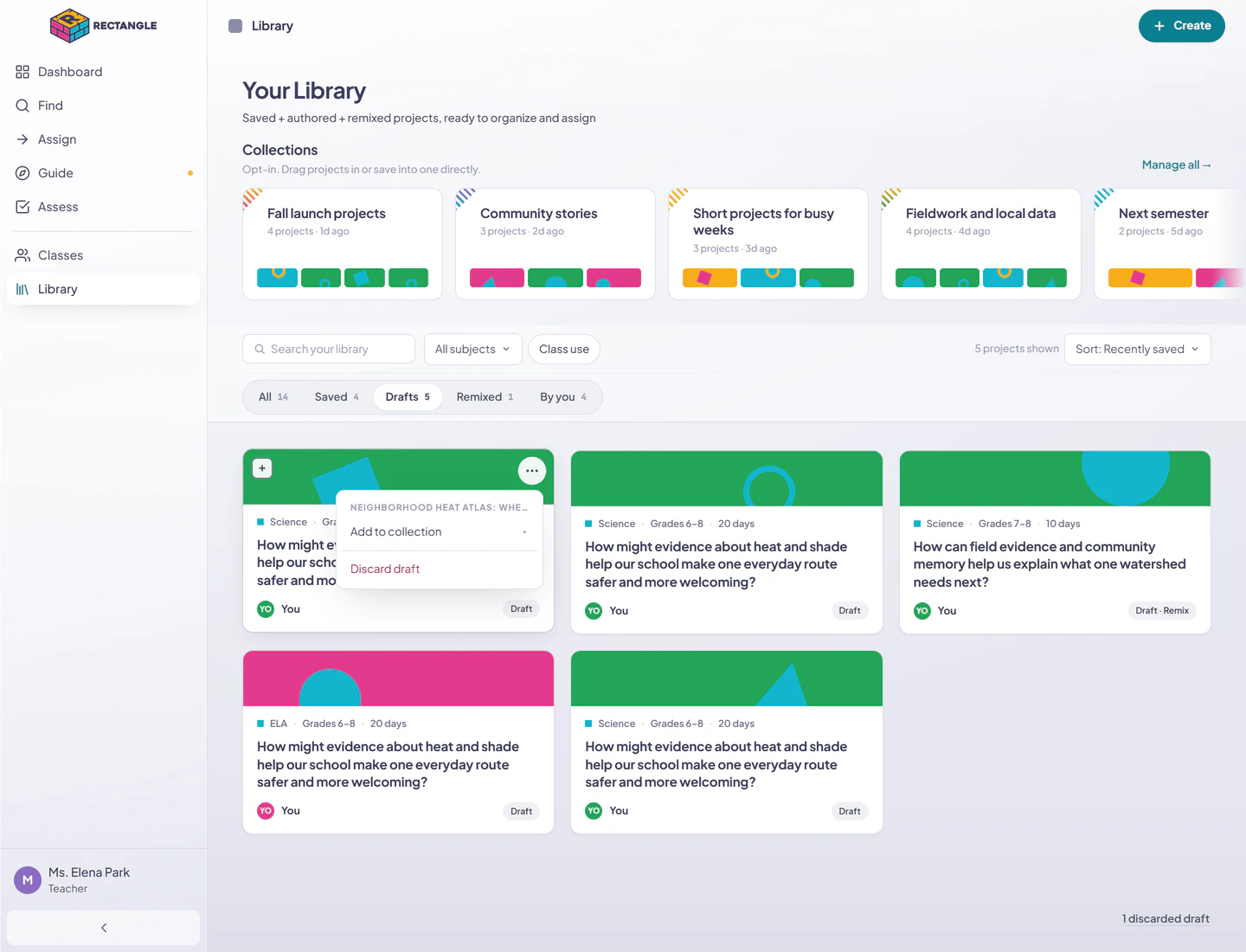Click the YO avatar on the ELA draft card
This screenshot has height=952, width=1246.
266,811
